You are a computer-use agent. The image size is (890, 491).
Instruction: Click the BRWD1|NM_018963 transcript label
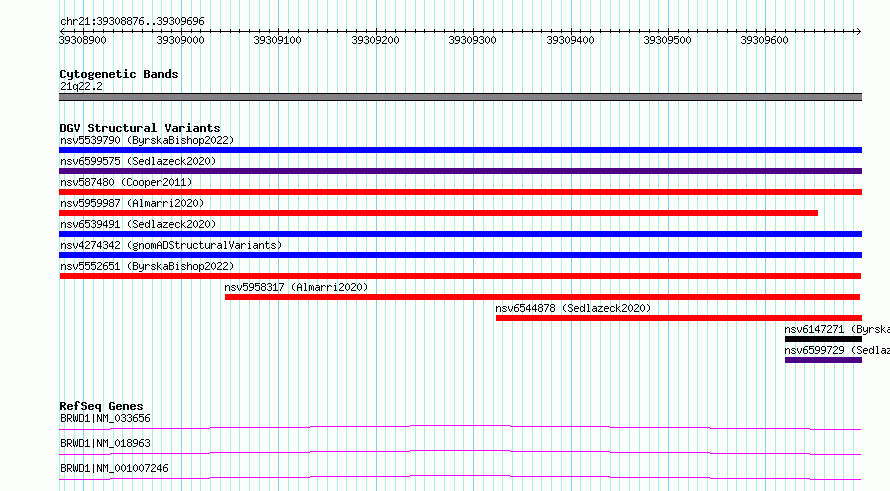(x=106, y=443)
